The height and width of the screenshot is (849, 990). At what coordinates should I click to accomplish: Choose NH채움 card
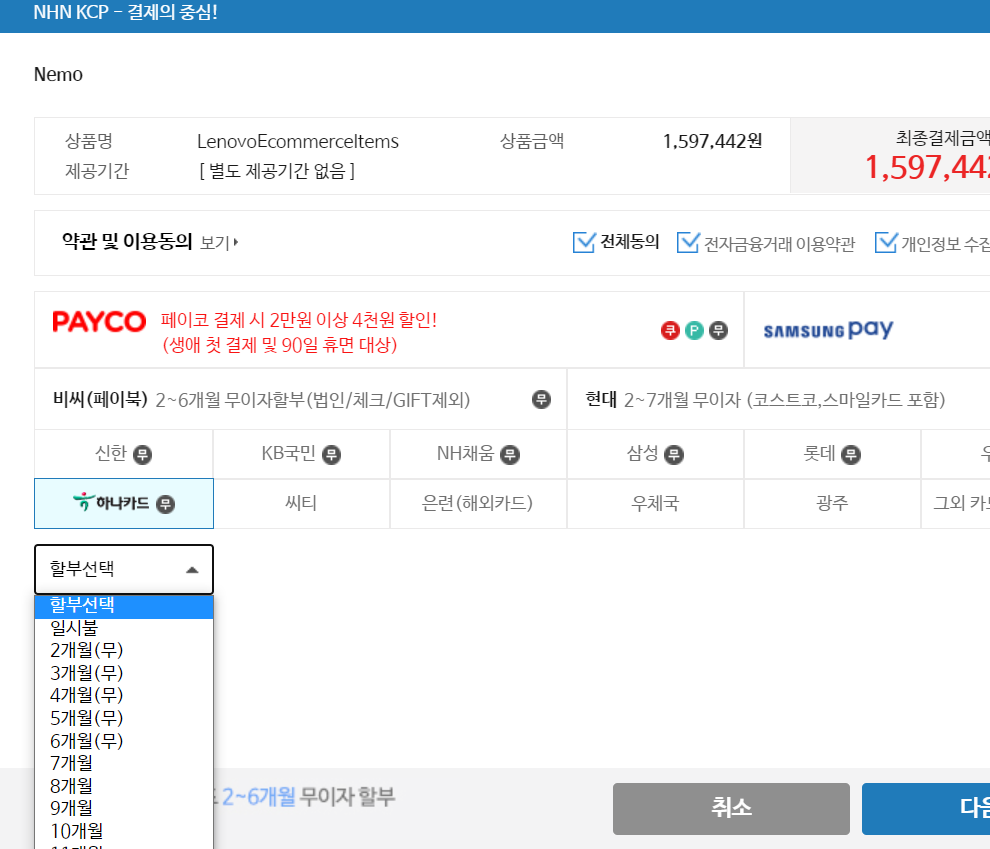478,454
